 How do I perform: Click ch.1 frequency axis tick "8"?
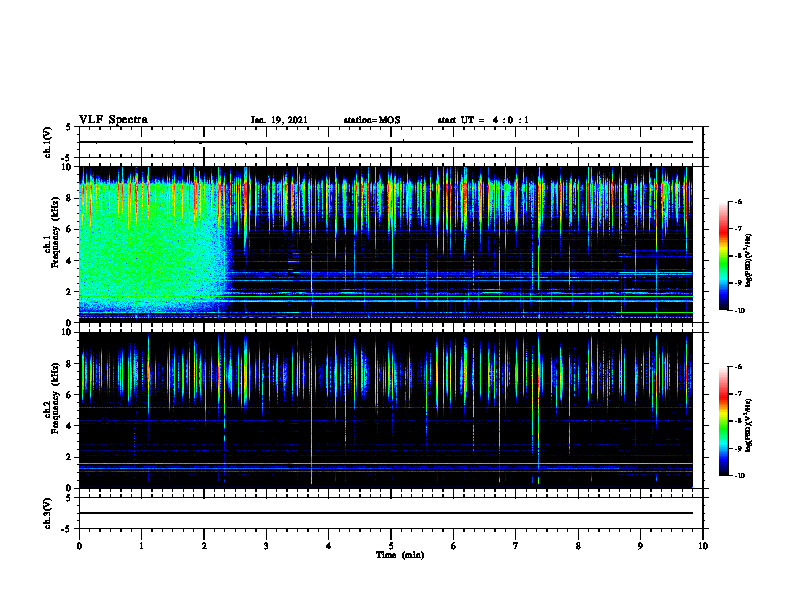(x=70, y=198)
